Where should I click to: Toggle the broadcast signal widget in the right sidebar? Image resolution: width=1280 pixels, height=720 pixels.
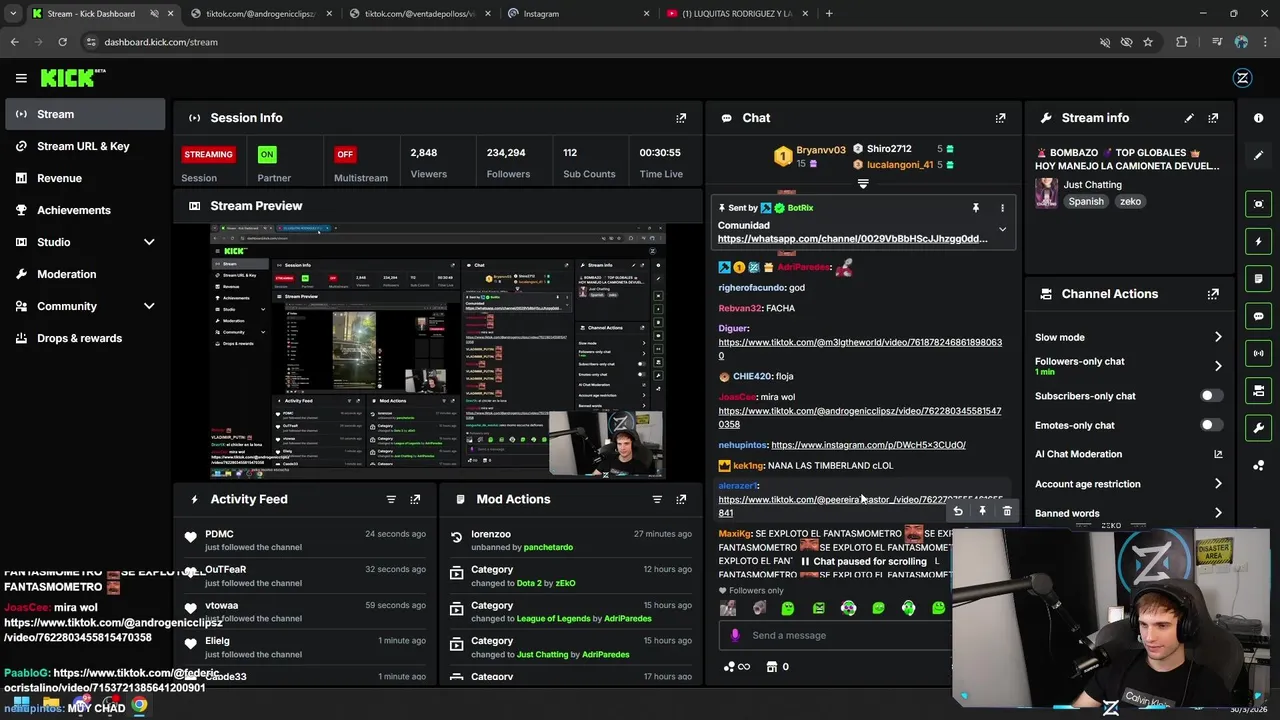(x=1258, y=353)
